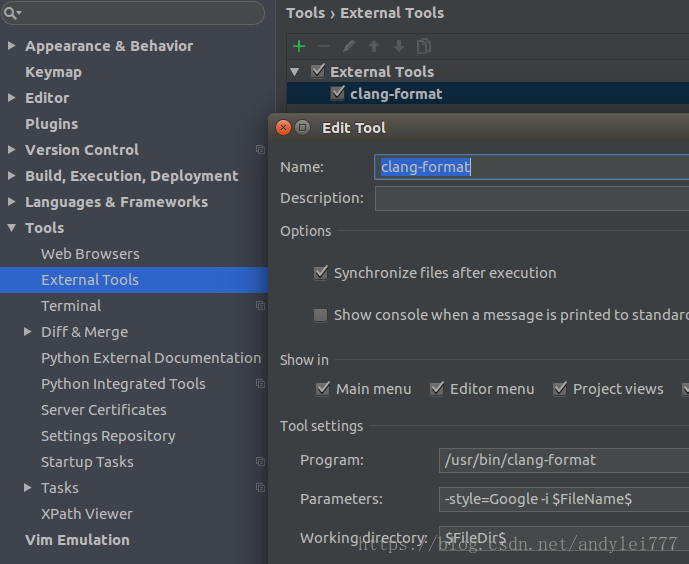Open the Keymap settings page
689x564 pixels.
[53, 72]
